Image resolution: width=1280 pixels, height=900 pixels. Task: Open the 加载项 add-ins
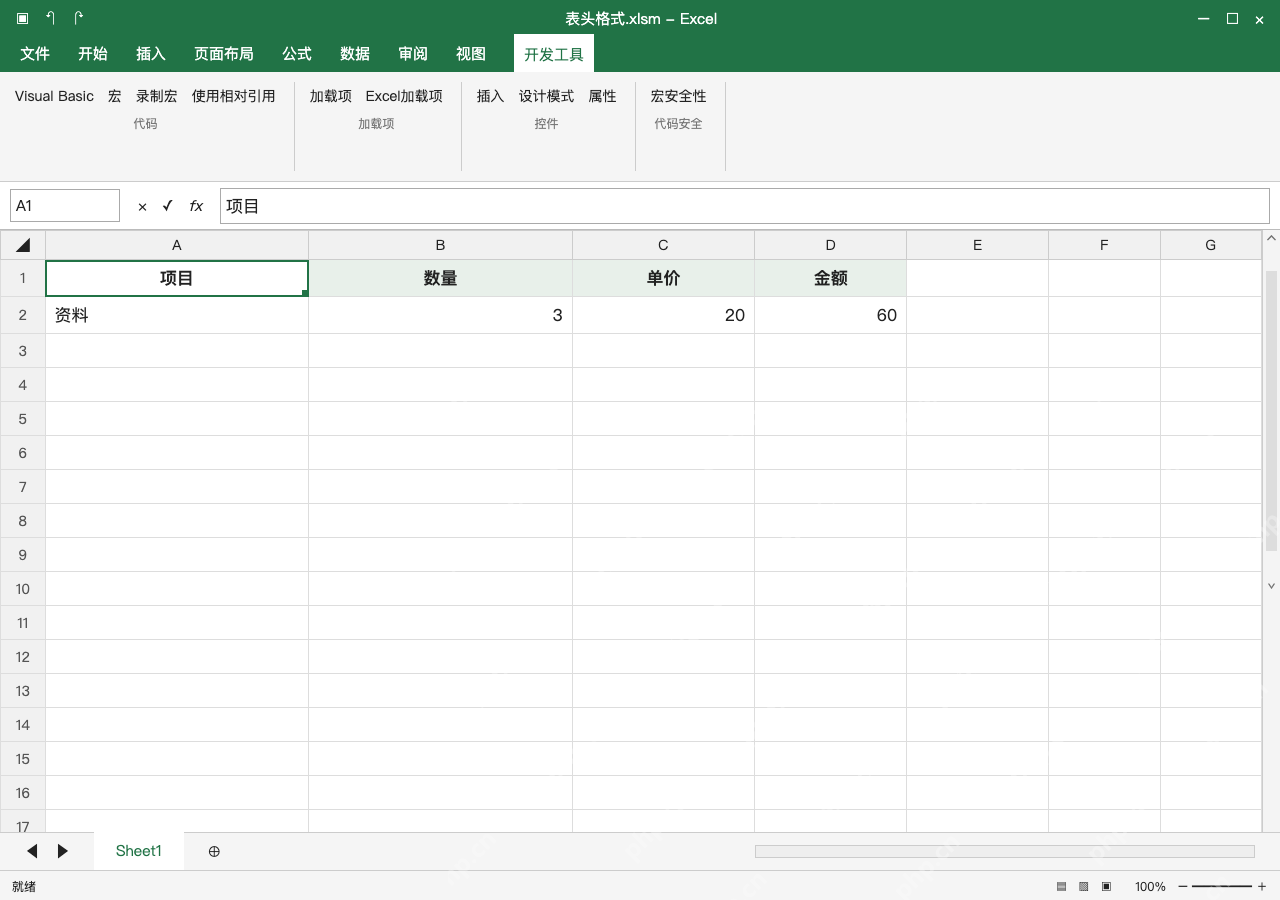tap(331, 96)
